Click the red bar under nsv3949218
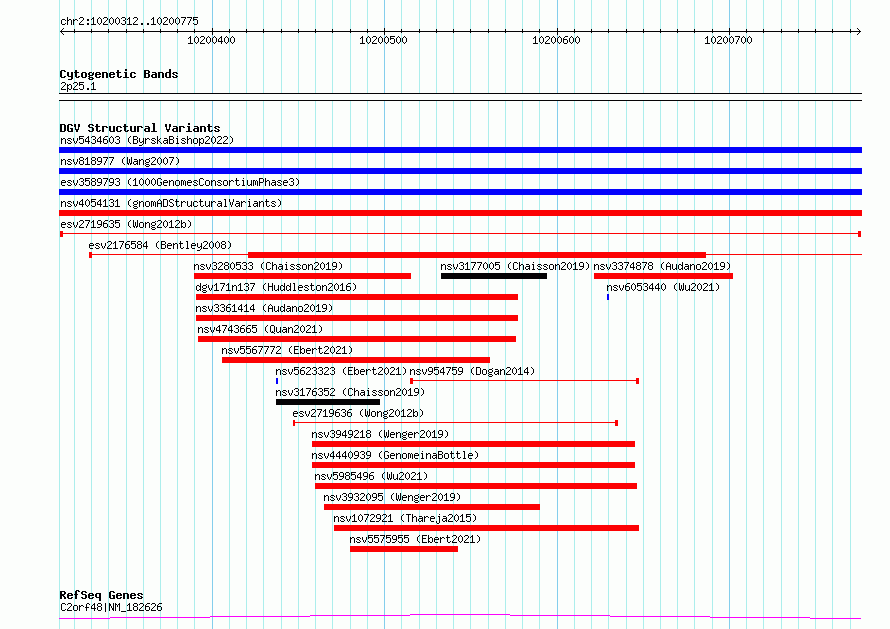 click(x=473, y=444)
